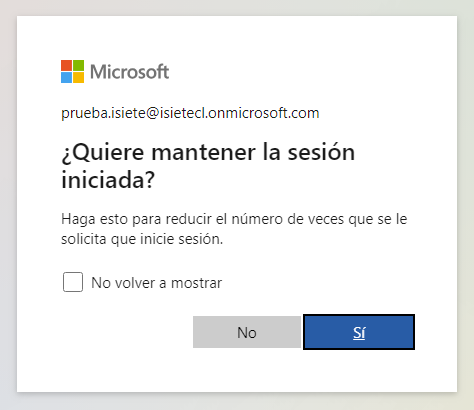Click the green square of Microsoft logo
This screenshot has height=410, width=474.
[x=78, y=66]
